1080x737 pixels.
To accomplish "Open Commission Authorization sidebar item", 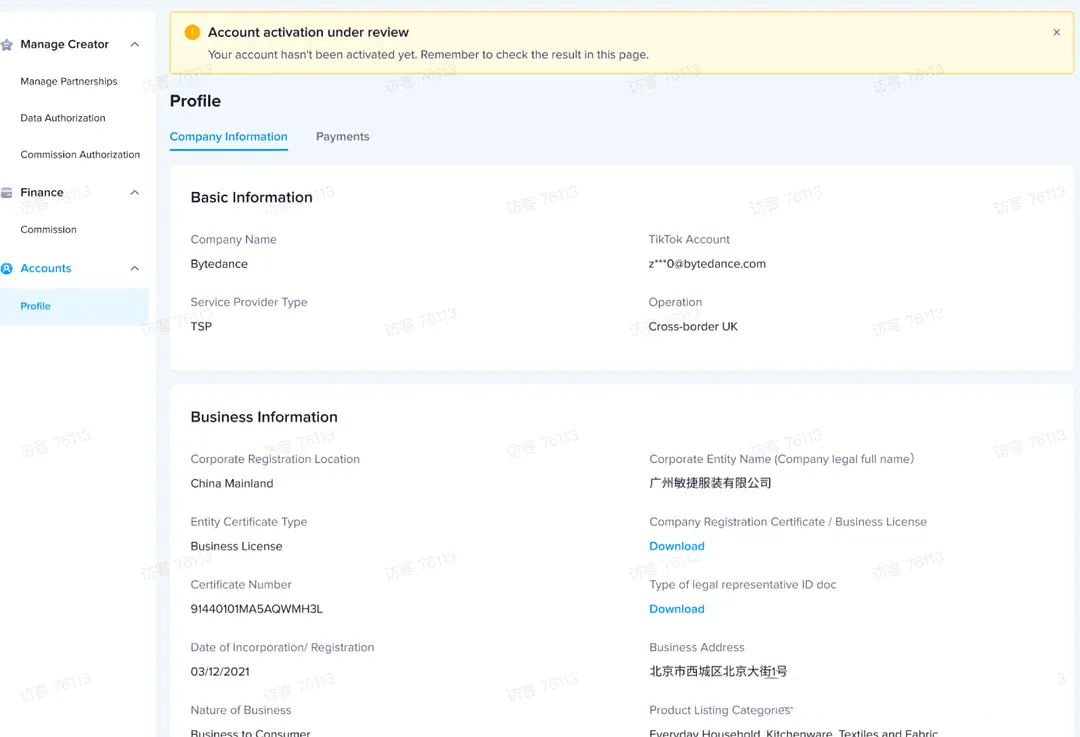I will coord(80,155).
